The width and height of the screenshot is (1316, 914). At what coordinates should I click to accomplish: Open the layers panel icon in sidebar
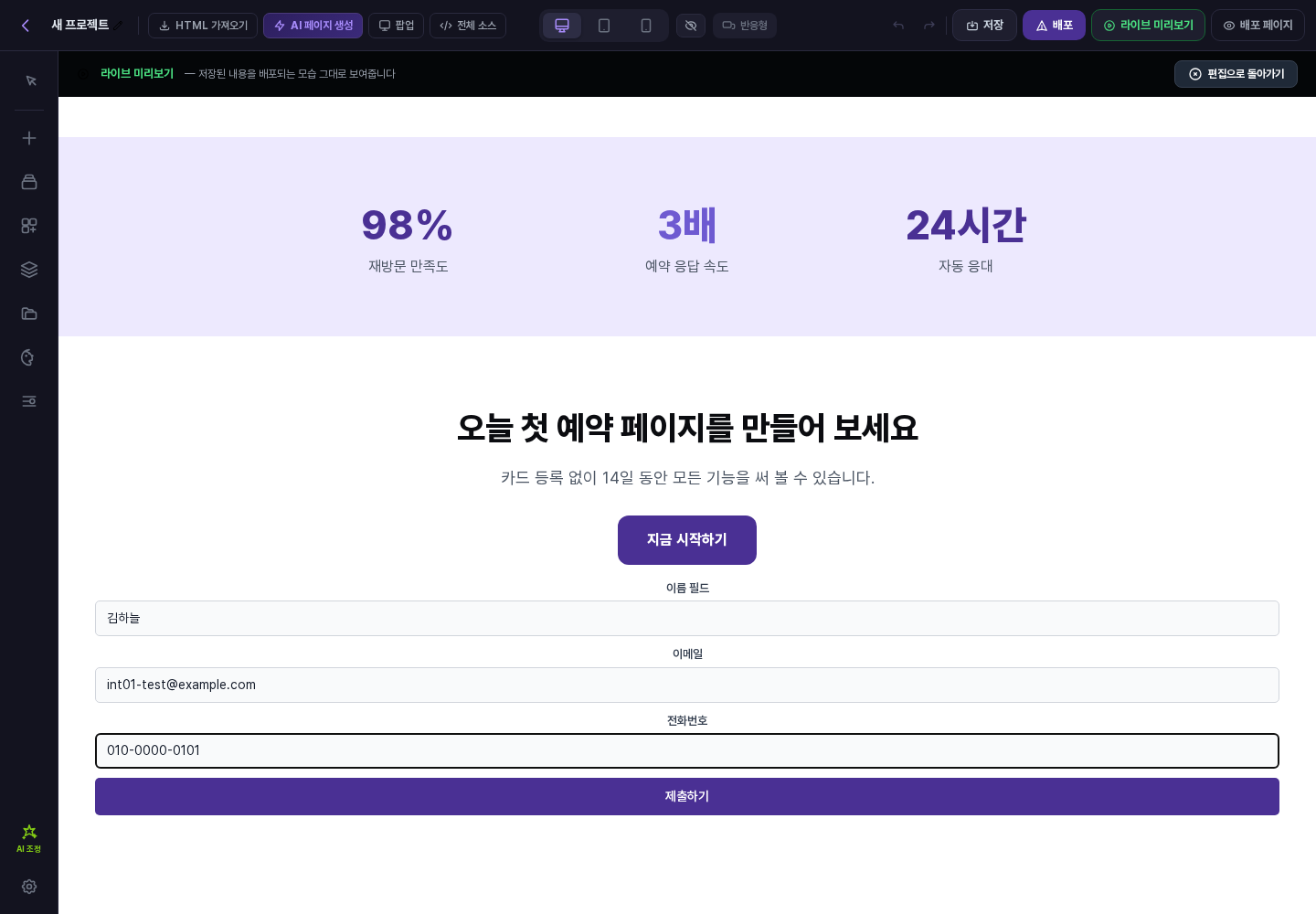click(29, 270)
